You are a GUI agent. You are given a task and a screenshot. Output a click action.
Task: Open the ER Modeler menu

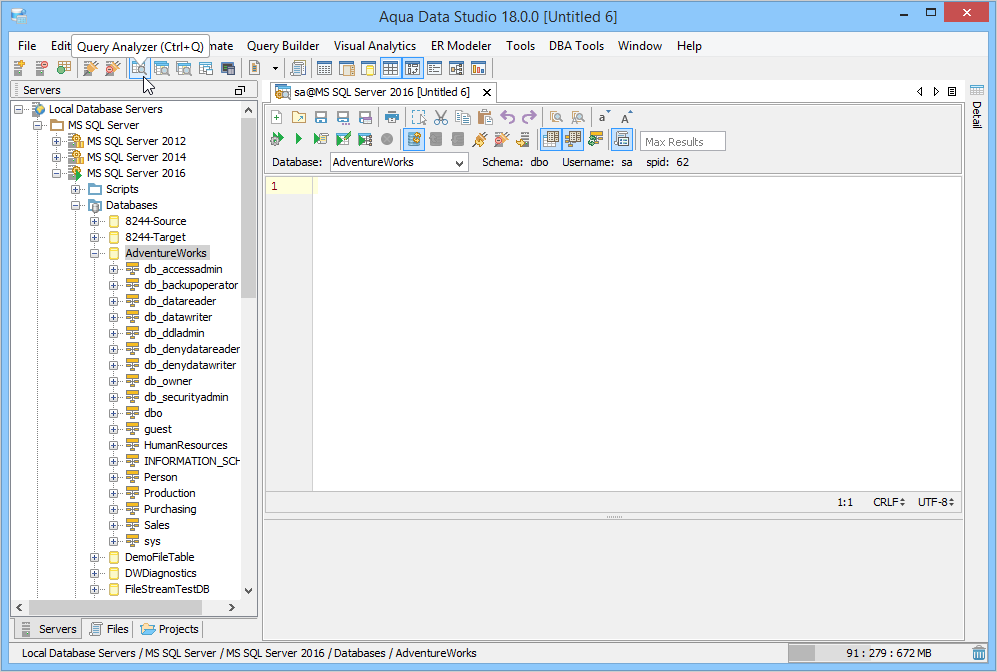[x=461, y=46]
